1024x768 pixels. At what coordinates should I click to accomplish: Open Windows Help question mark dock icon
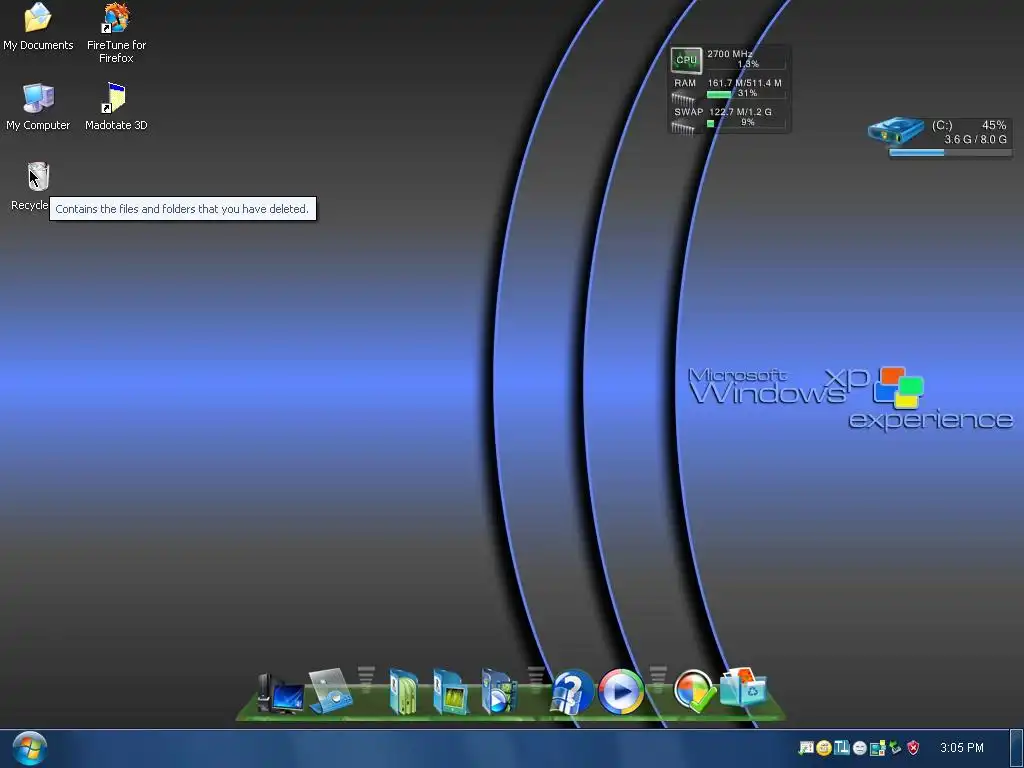[572, 691]
